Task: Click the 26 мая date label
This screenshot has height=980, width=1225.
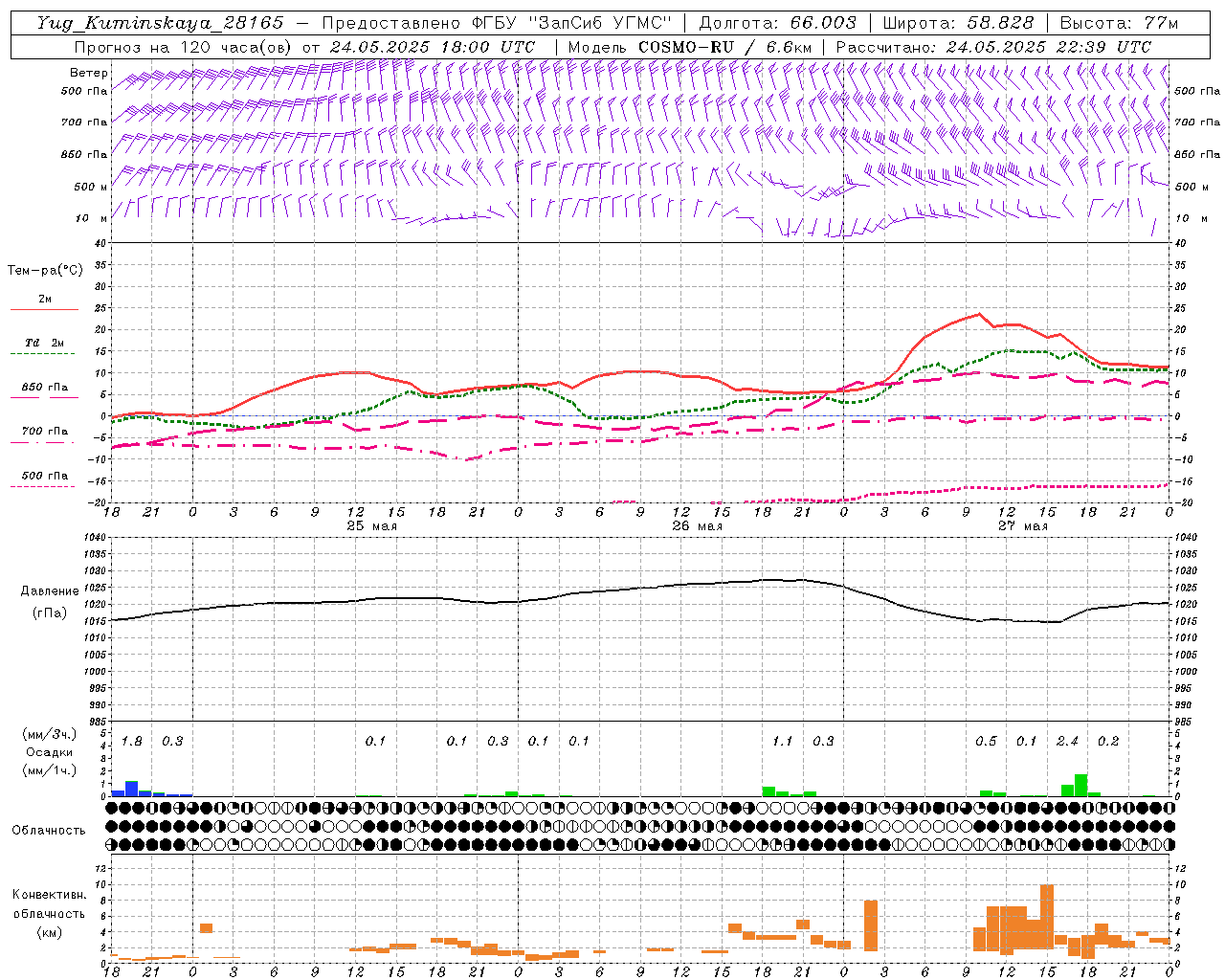Action: tap(698, 526)
